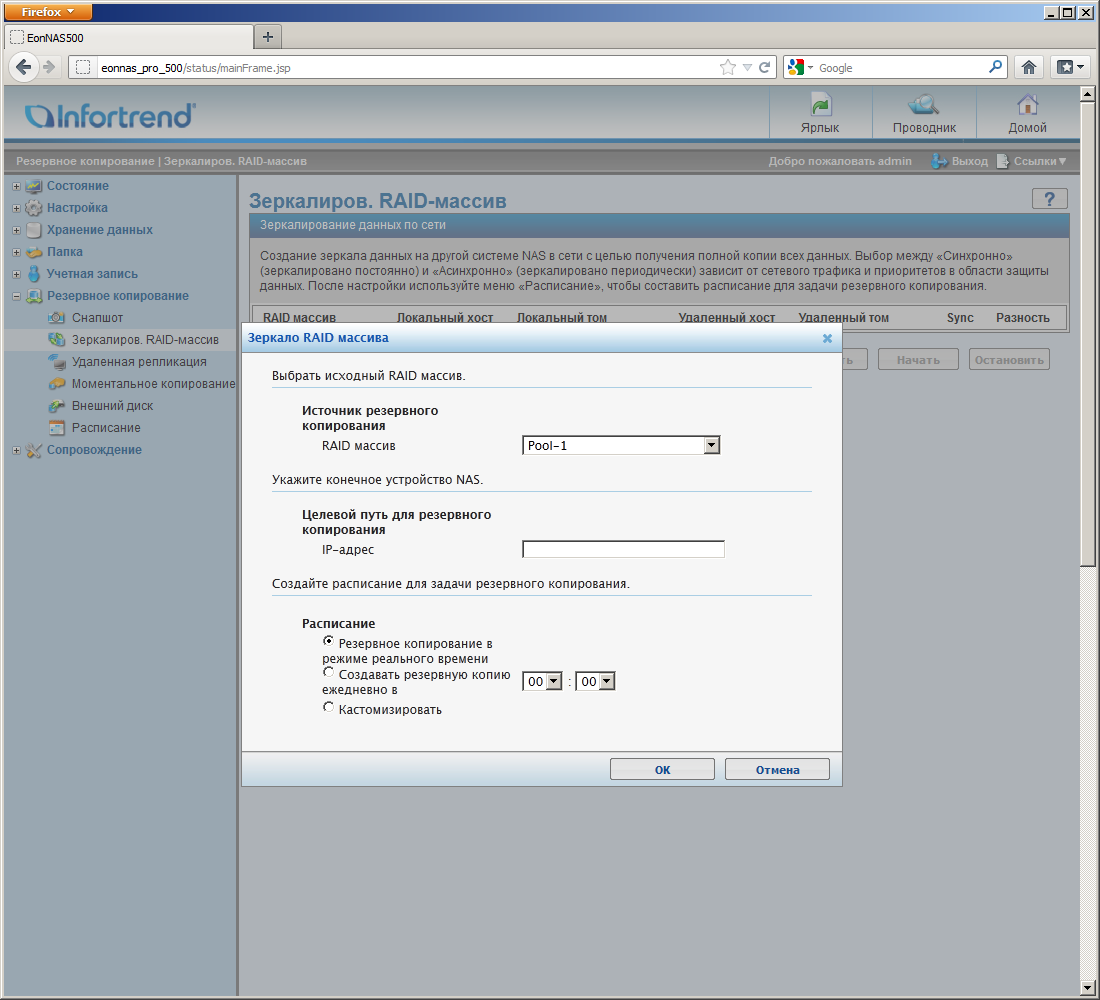1100x1000 pixels.
Task: Open Снапшот in sidebar
Action: pyautogui.click(x=97, y=318)
